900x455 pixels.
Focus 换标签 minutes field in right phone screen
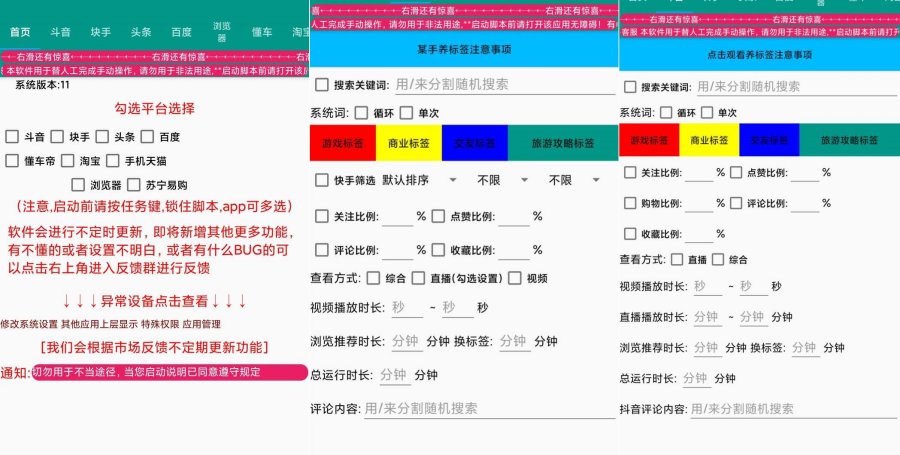[805, 348]
